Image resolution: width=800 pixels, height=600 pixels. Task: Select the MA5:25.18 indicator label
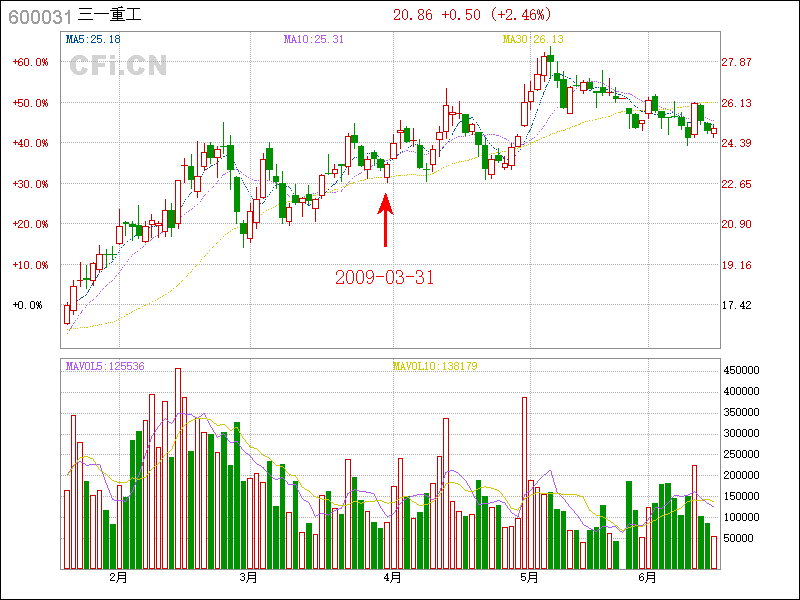coord(93,40)
